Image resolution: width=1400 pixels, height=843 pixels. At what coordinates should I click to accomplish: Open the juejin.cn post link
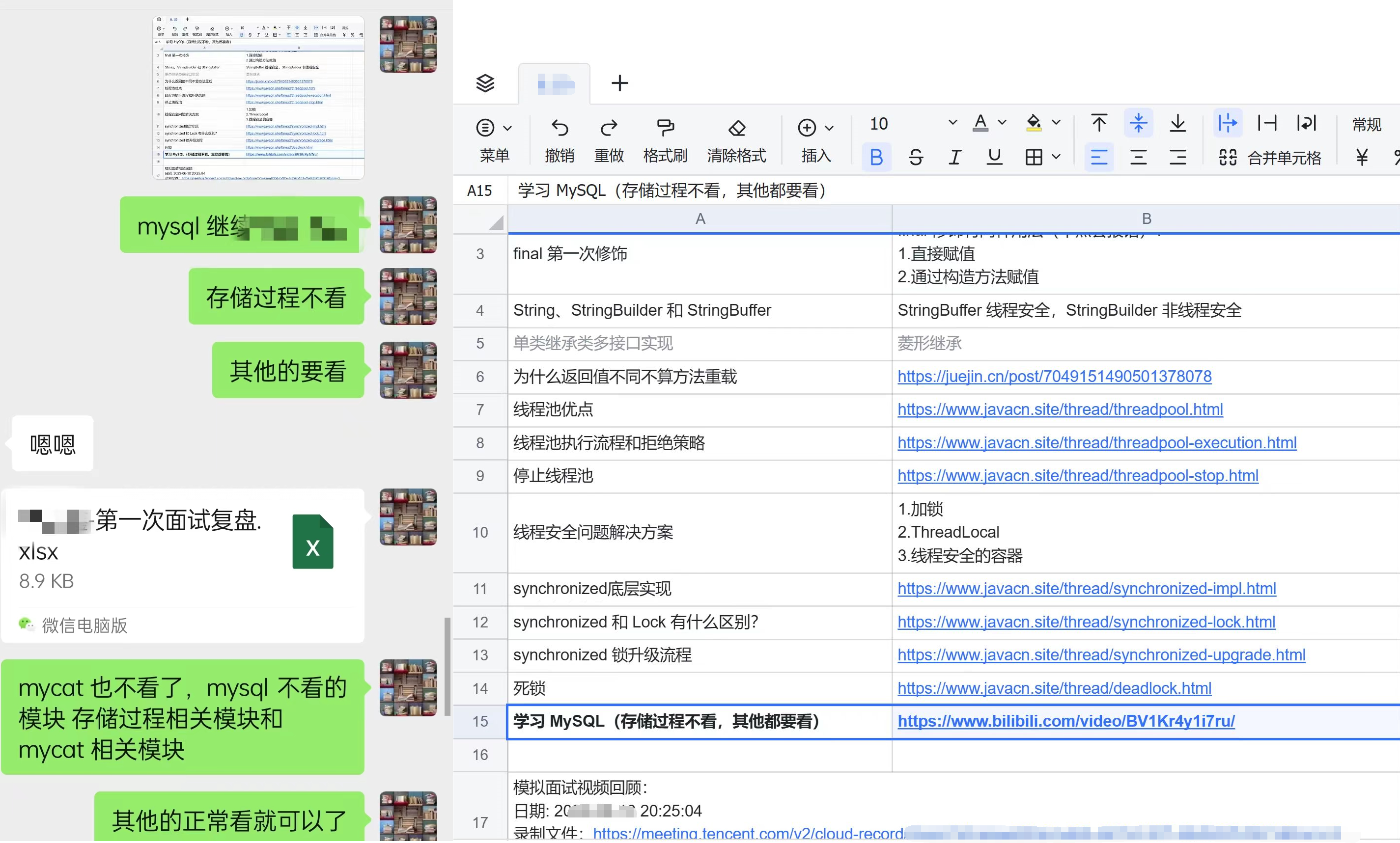(x=1054, y=376)
